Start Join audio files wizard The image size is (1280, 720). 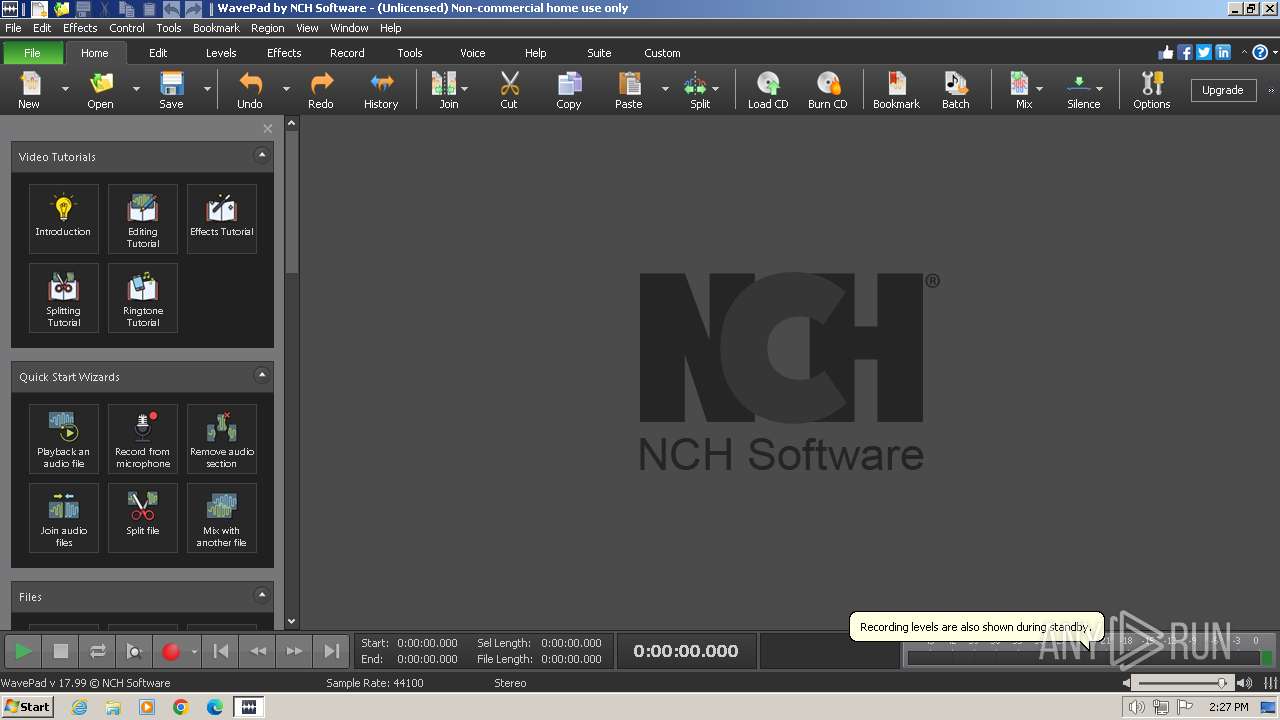click(63, 518)
